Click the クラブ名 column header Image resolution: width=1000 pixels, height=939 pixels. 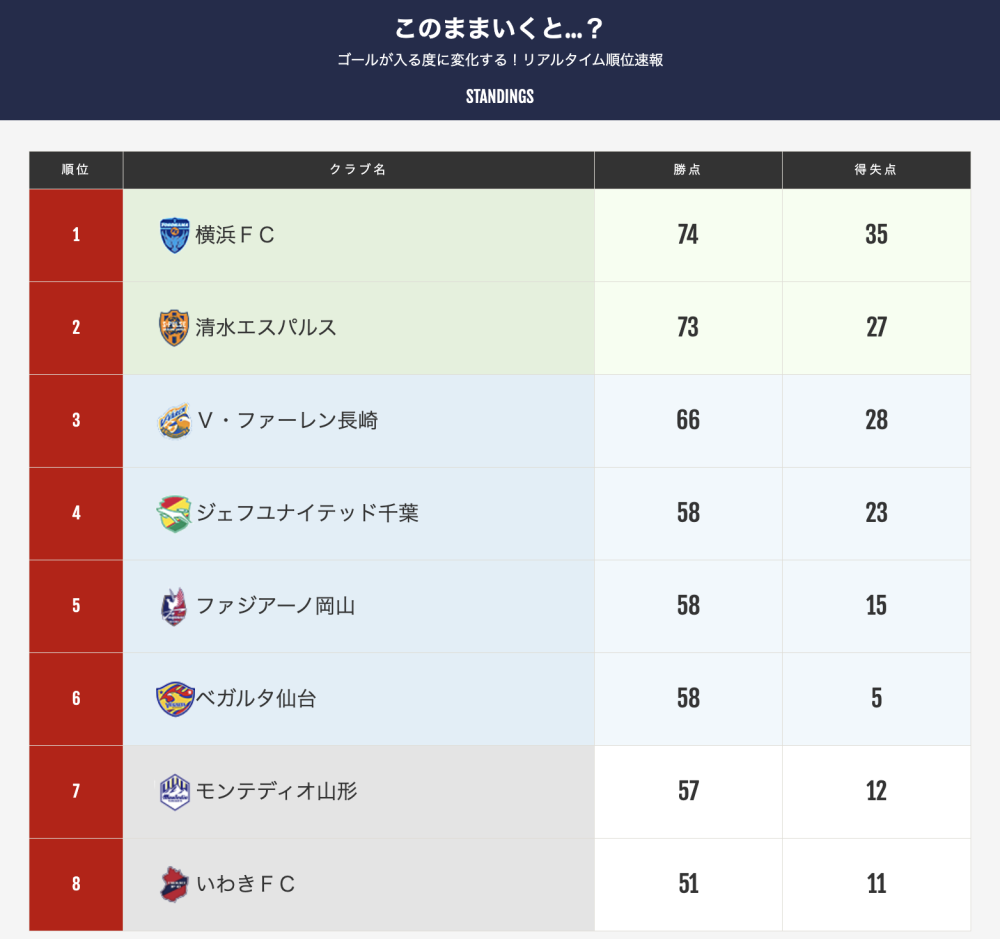pos(358,170)
